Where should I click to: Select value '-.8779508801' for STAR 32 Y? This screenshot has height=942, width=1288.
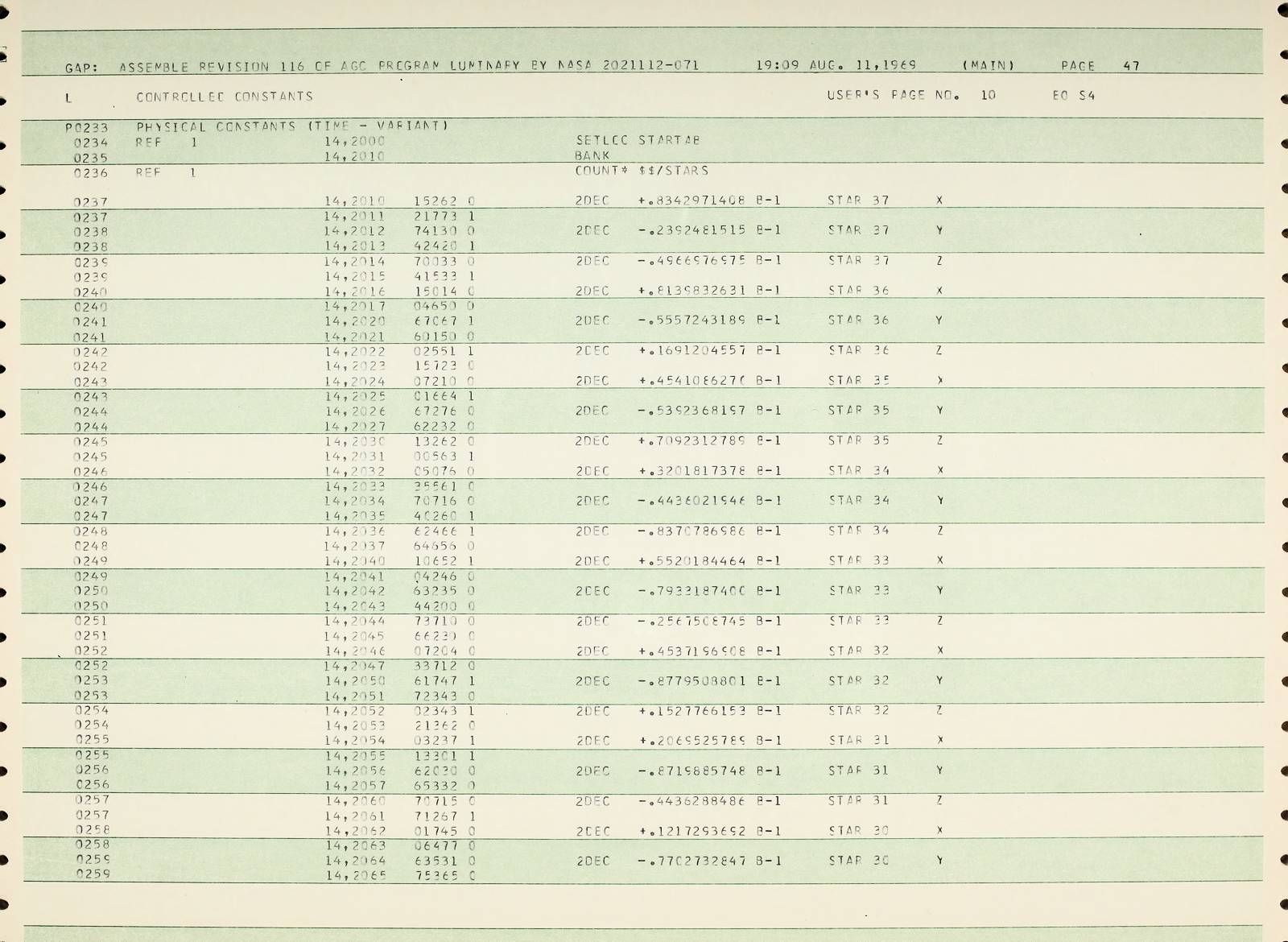692,681
